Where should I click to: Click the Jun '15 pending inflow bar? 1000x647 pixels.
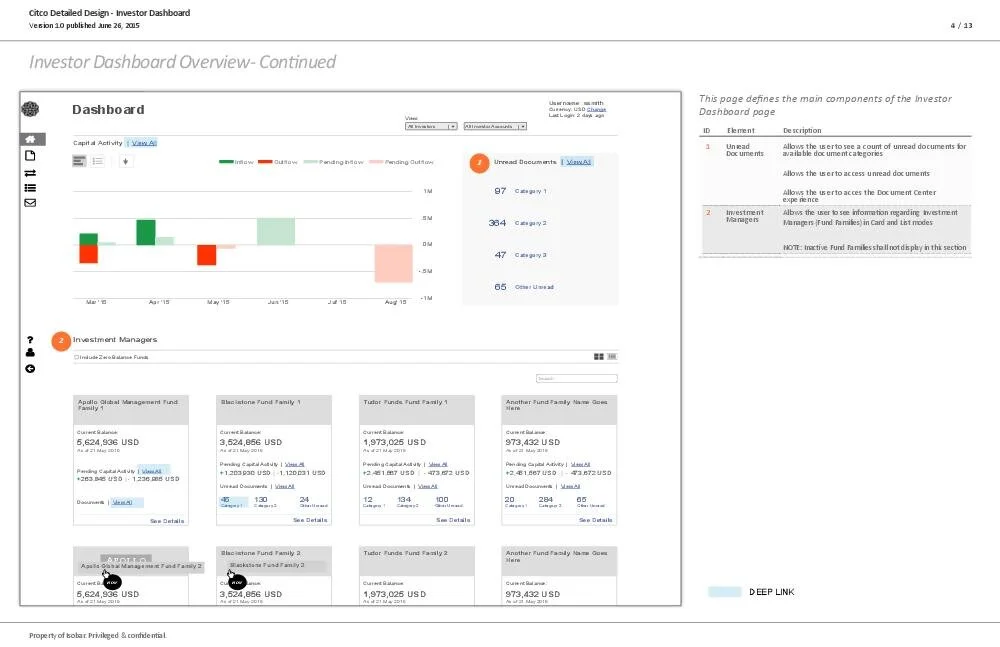click(276, 231)
